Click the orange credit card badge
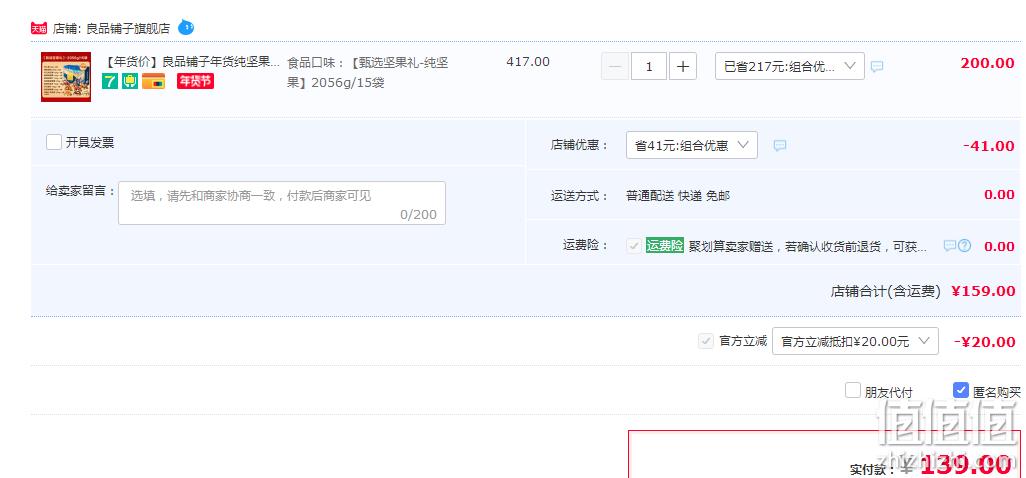 pyautogui.click(x=153, y=81)
